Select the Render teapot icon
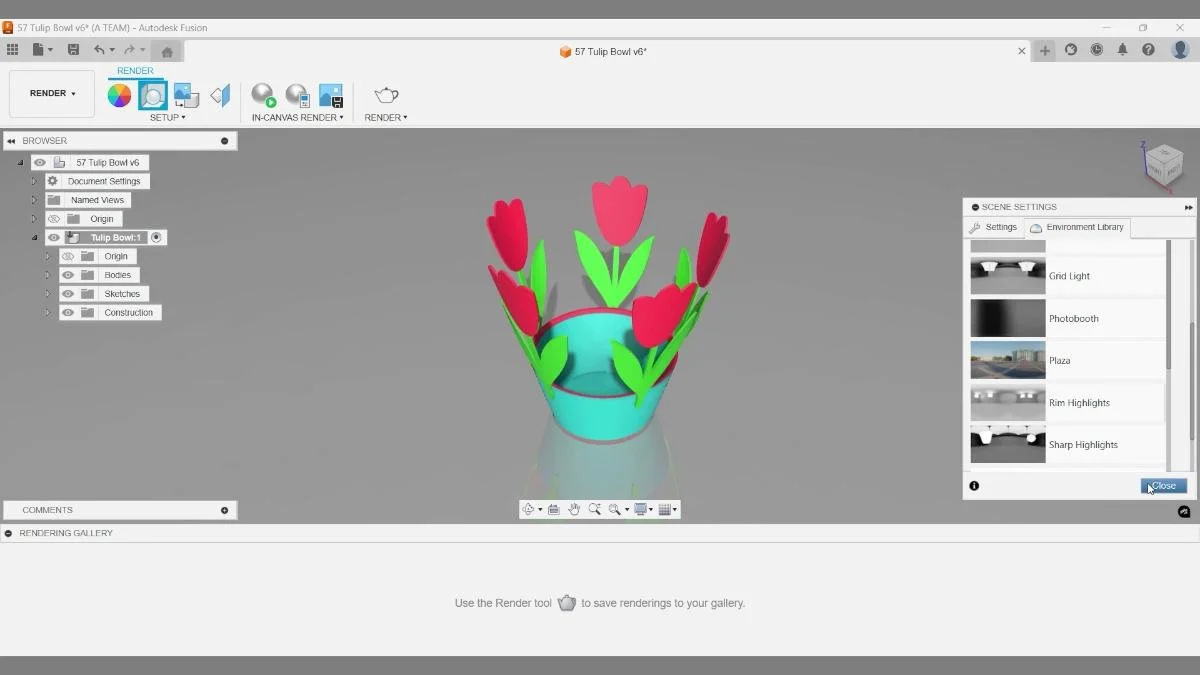Viewport: 1200px width, 675px height. 385,95
